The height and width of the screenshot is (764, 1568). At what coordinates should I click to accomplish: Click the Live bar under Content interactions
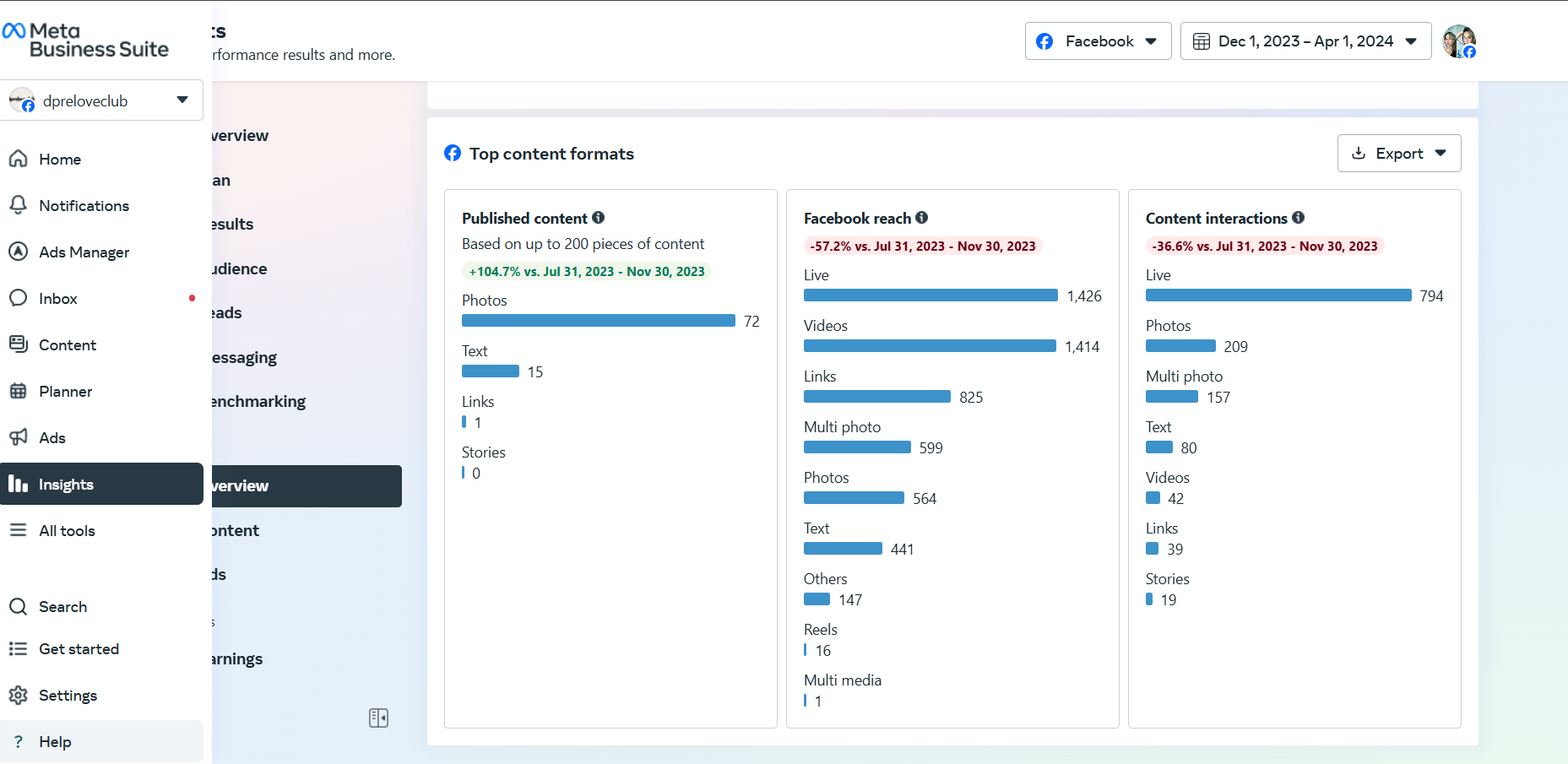(x=1278, y=295)
